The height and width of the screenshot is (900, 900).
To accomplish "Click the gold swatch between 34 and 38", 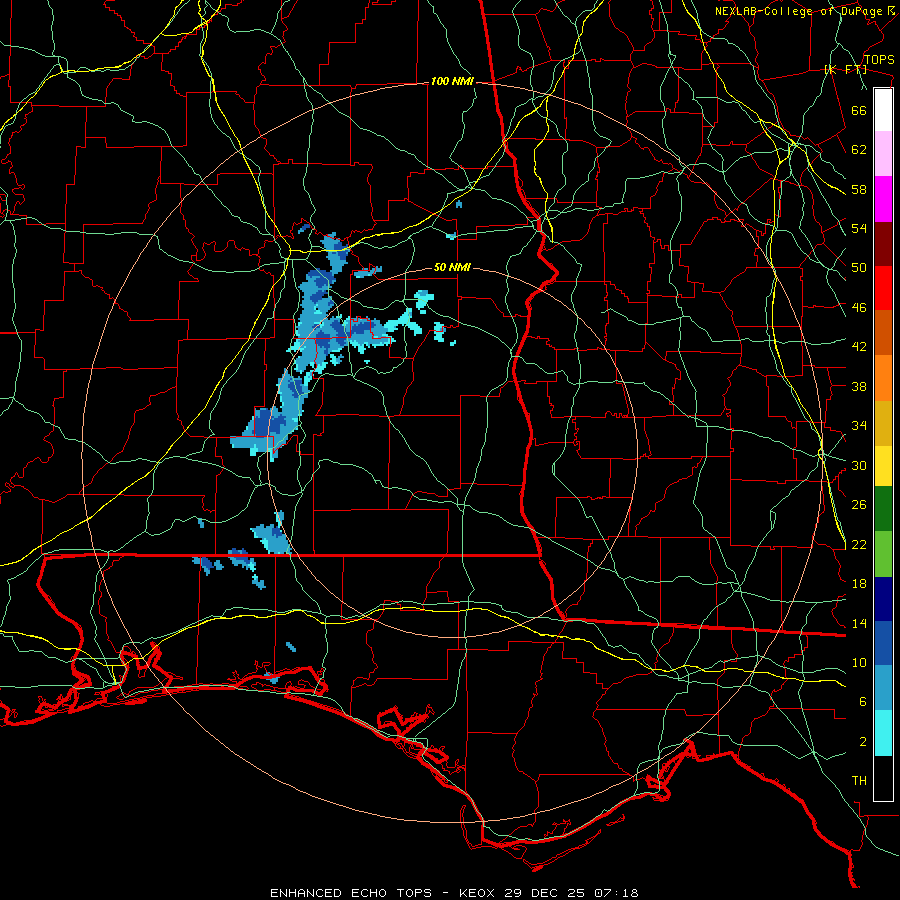I will 883,424.
